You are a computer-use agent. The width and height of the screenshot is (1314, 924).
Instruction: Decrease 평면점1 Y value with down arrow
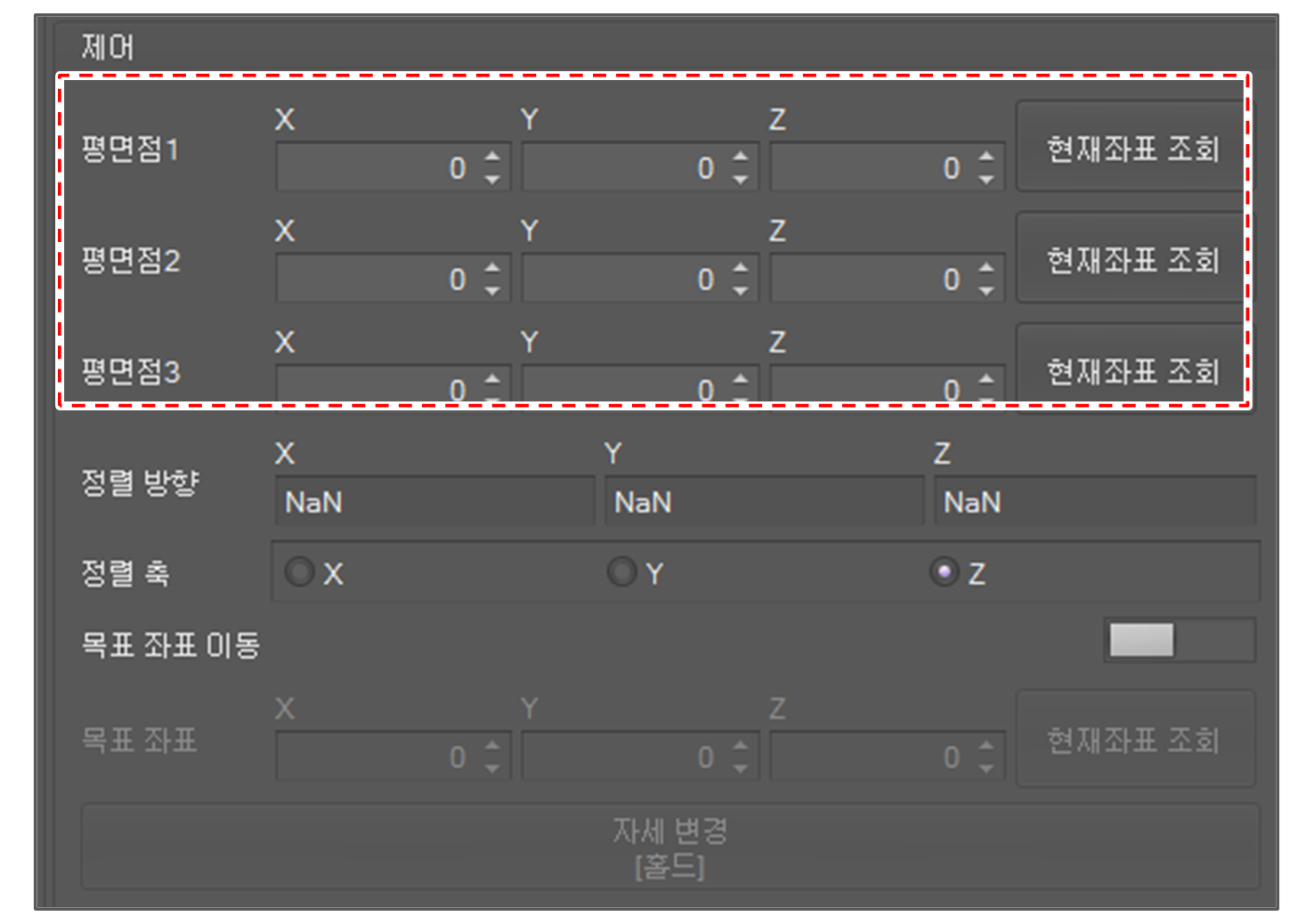pyautogui.click(x=740, y=180)
